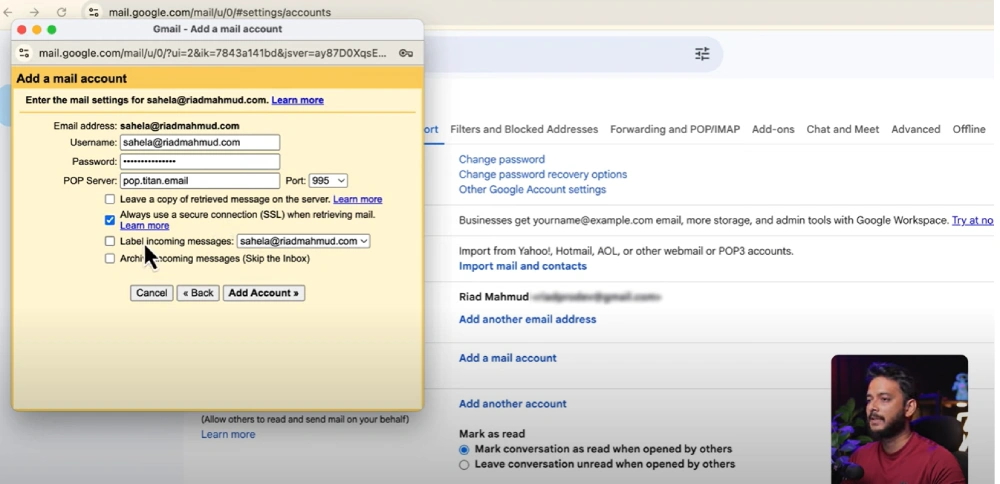The height and width of the screenshot is (484, 1000).
Task: Click the « Back button
Action: click(198, 293)
